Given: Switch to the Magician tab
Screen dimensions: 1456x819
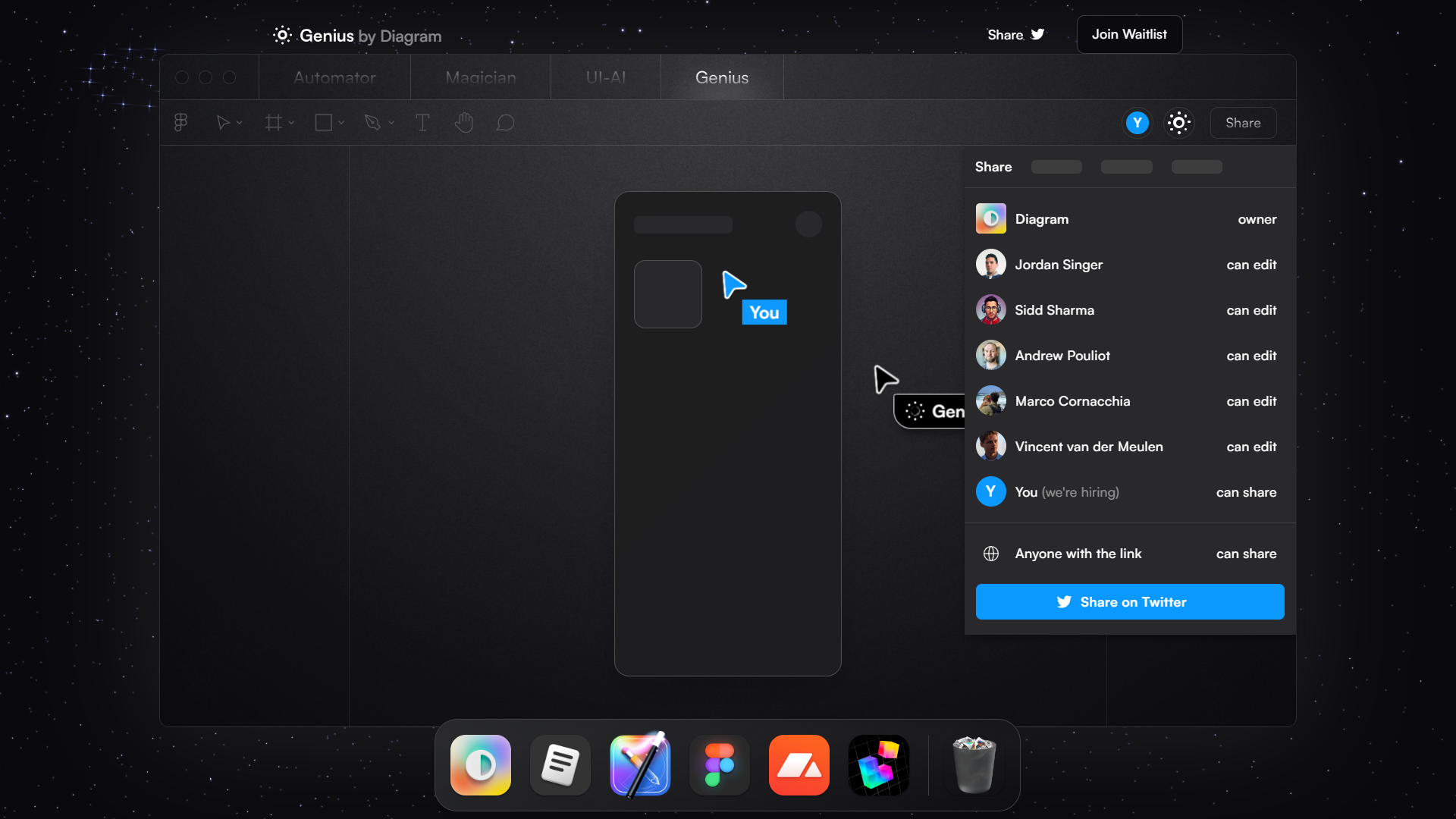Looking at the screenshot, I should pos(481,77).
